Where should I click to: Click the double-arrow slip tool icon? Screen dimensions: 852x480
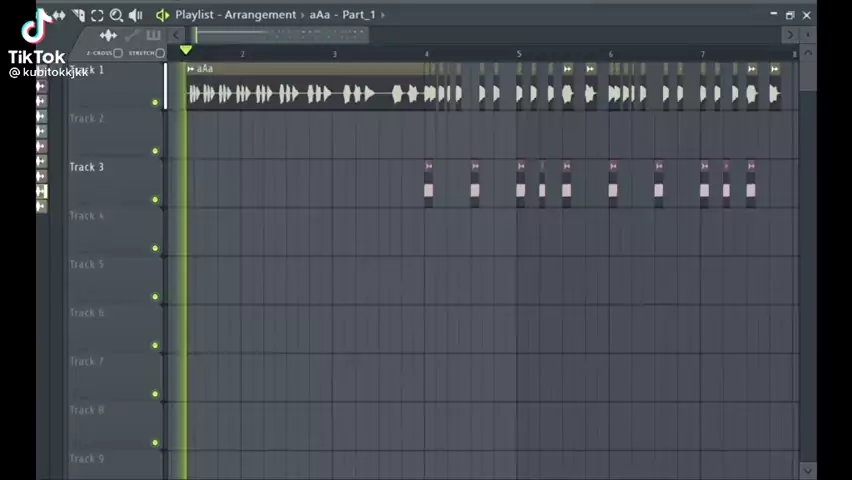pyautogui.click(x=59, y=15)
